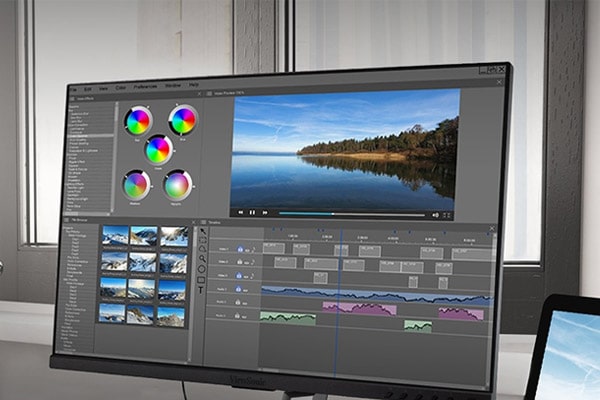Click the pause button under video preview
The width and height of the screenshot is (600, 400).
point(252,212)
